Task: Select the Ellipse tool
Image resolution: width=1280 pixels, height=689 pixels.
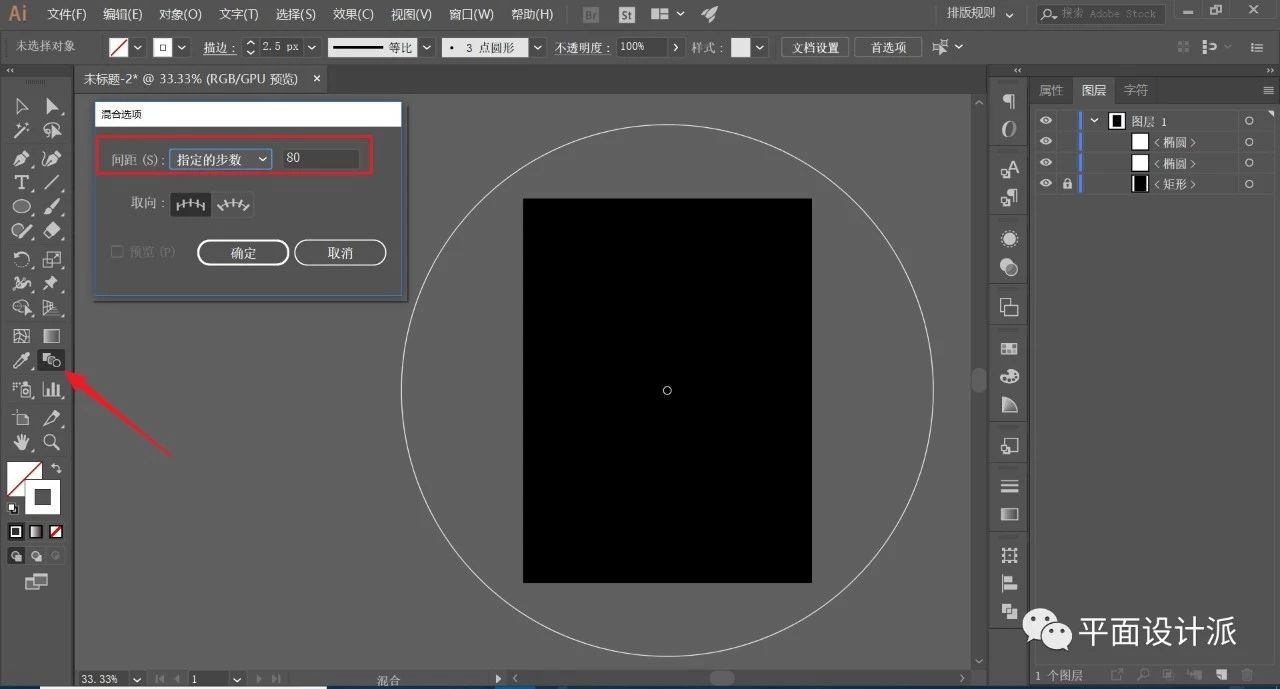Action: coord(21,206)
